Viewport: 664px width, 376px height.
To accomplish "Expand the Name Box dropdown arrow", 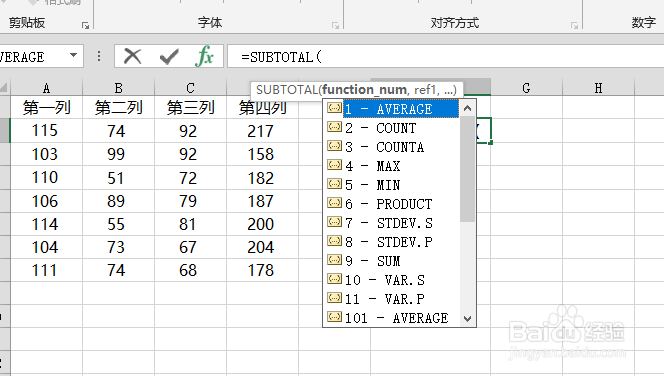I will (73, 55).
